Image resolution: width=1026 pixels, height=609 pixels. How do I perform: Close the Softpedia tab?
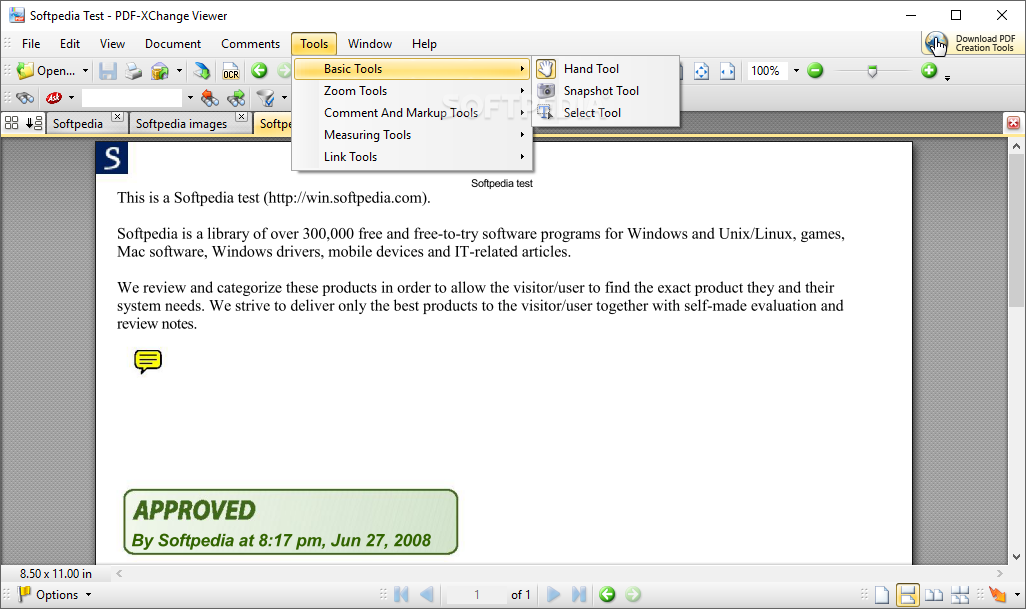click(x=117, y=116)
